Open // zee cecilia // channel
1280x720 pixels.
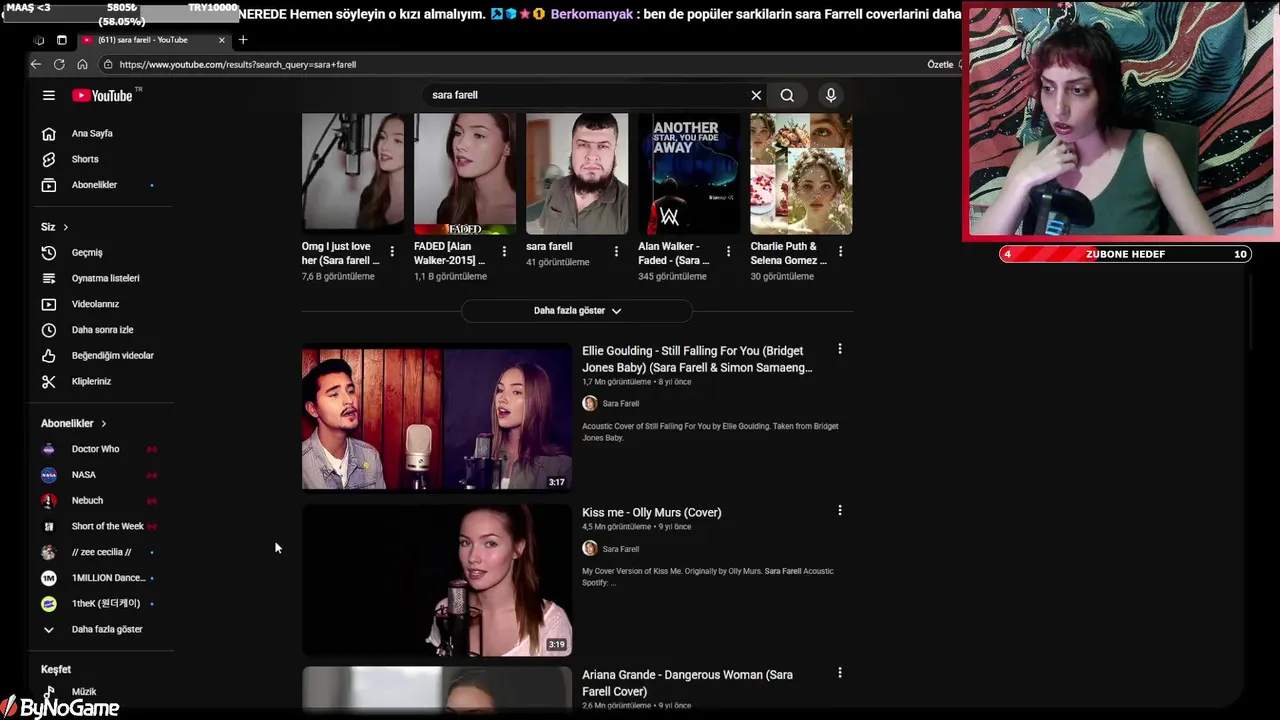pyautogui.click(x=100, y=552)
